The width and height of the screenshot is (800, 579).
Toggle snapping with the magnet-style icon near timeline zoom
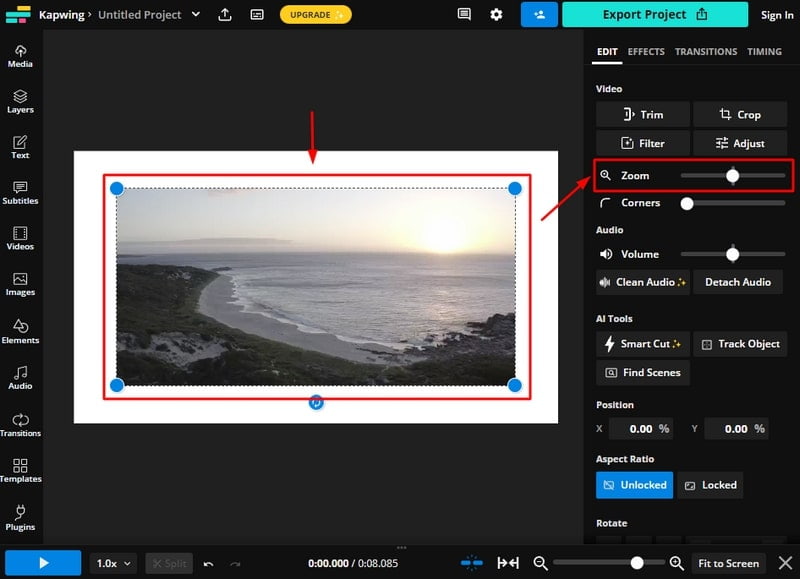point(472,563)
